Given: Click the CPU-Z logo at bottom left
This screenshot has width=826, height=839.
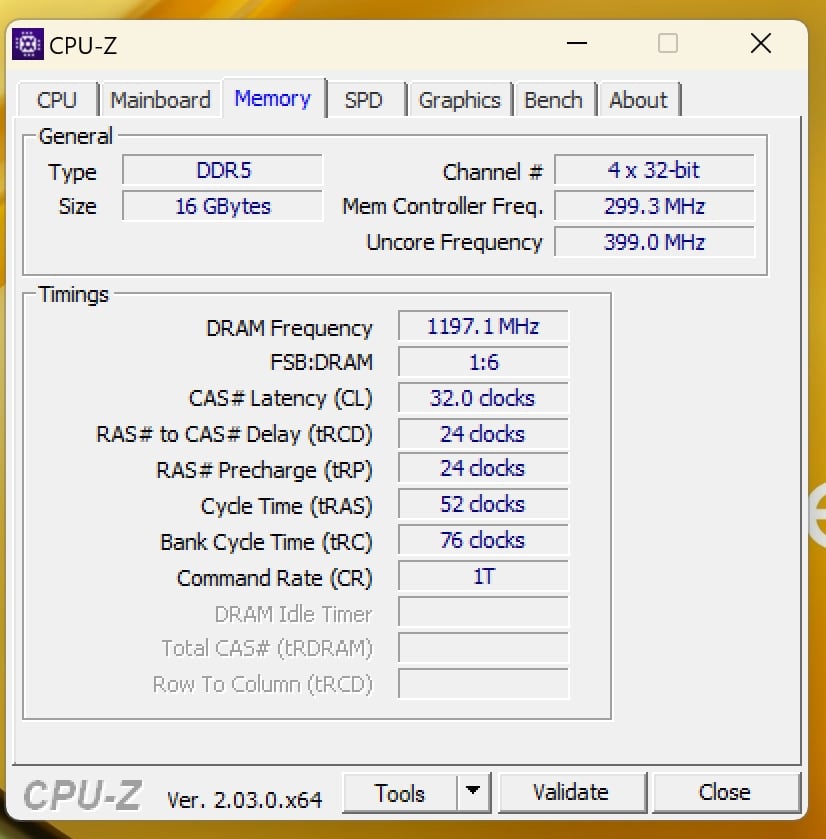Looking at the screenshot, I should [x=82, y=795].
